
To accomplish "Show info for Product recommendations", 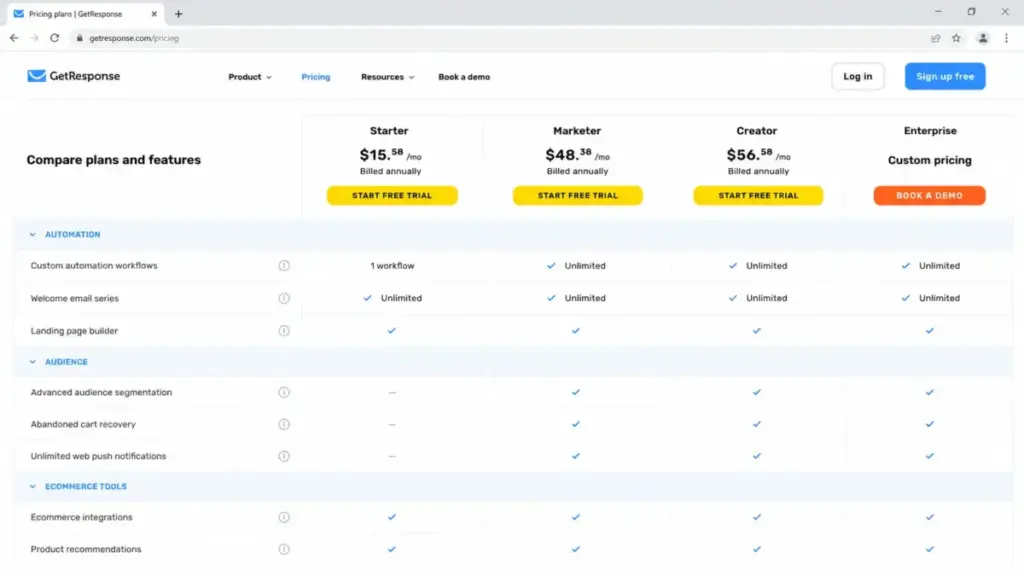I will point(284,549).
